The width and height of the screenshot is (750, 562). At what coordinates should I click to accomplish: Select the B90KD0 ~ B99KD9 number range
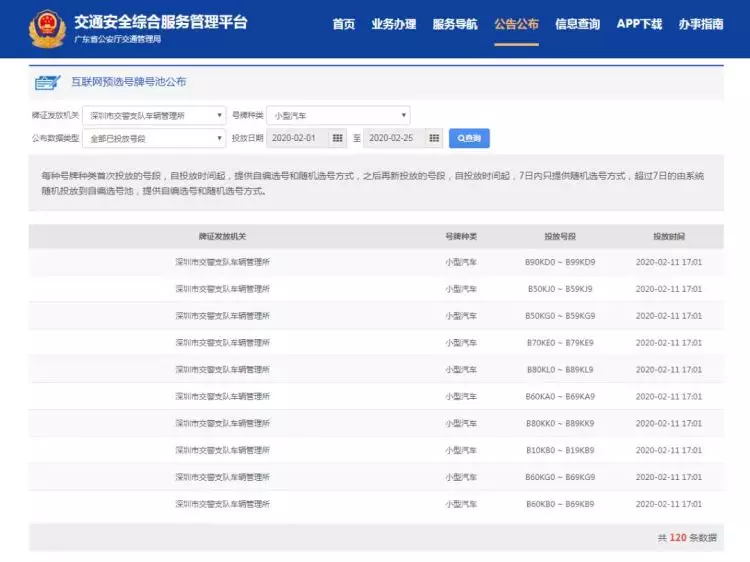click(560, 262)
